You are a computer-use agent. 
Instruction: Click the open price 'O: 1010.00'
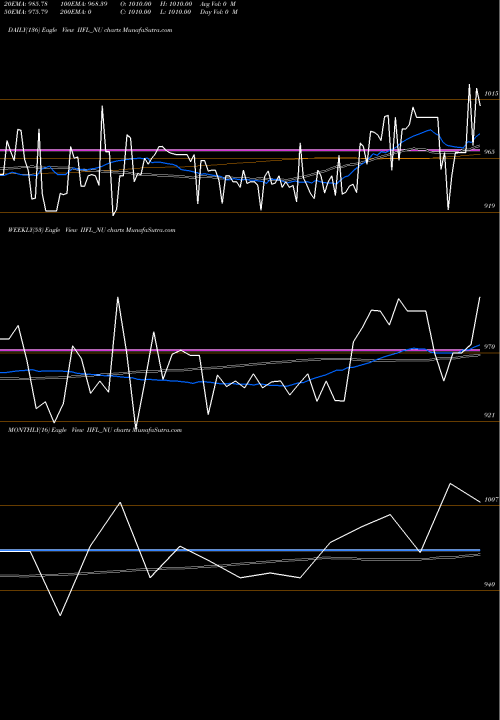(136, 4)
